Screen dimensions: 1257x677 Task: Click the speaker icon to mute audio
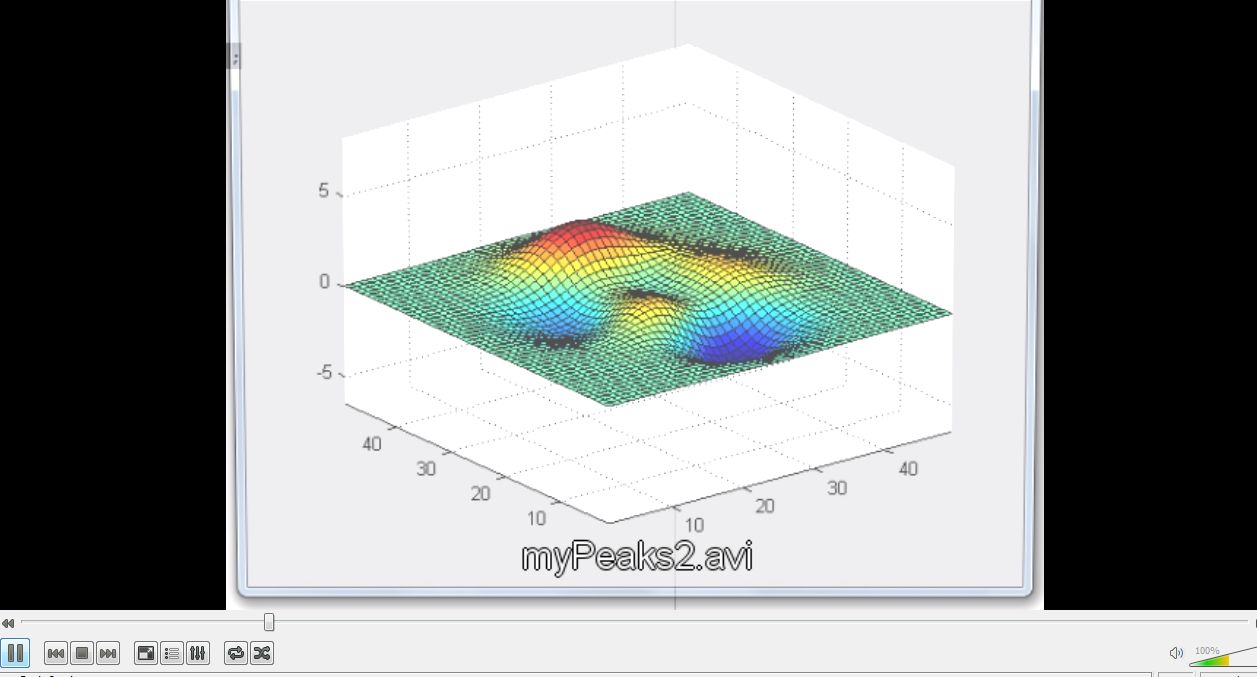pyautogui.click(x=1176, y=653)
